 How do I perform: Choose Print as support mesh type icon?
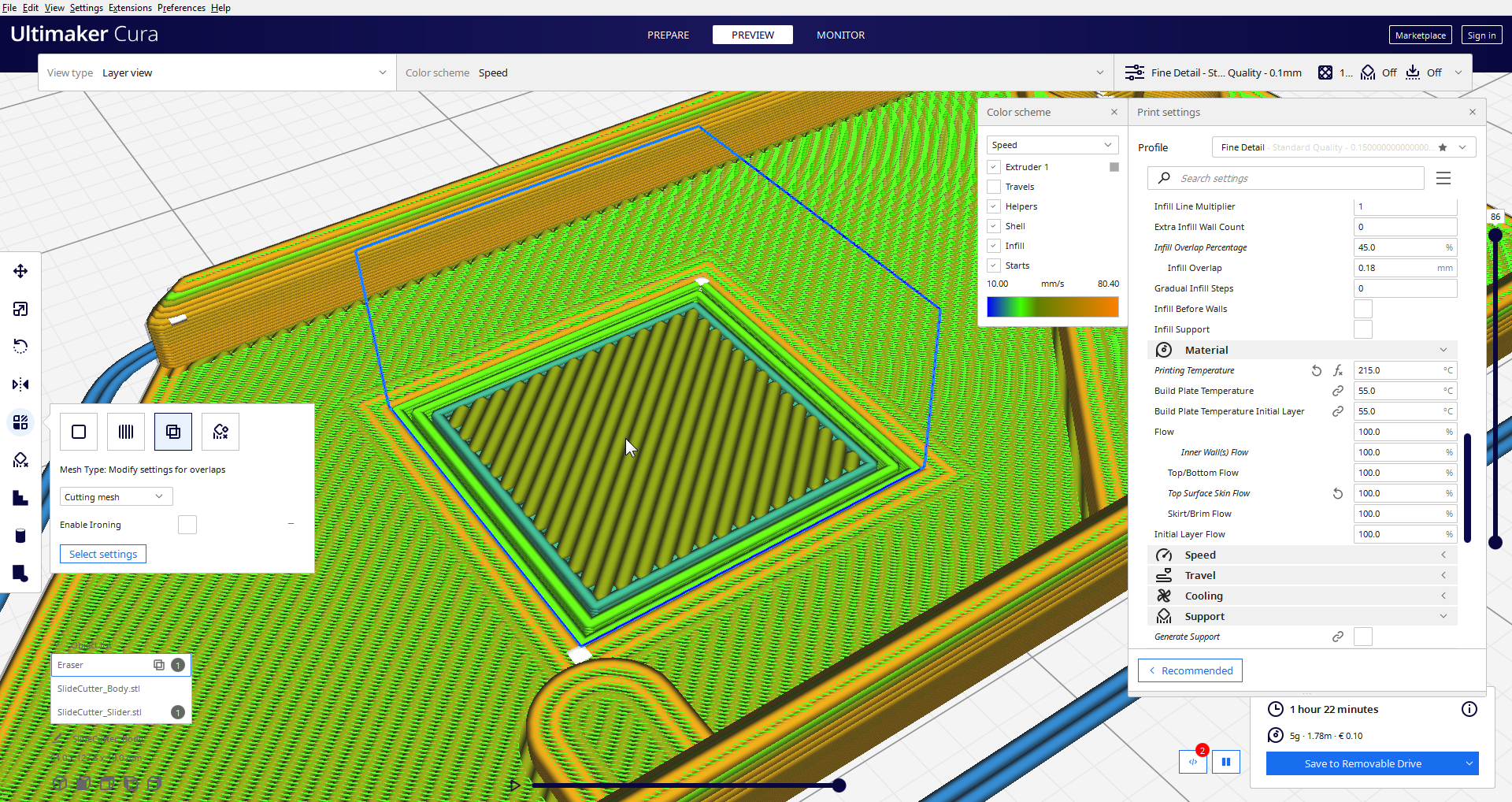pyautogui.click(x=126, y=432)
